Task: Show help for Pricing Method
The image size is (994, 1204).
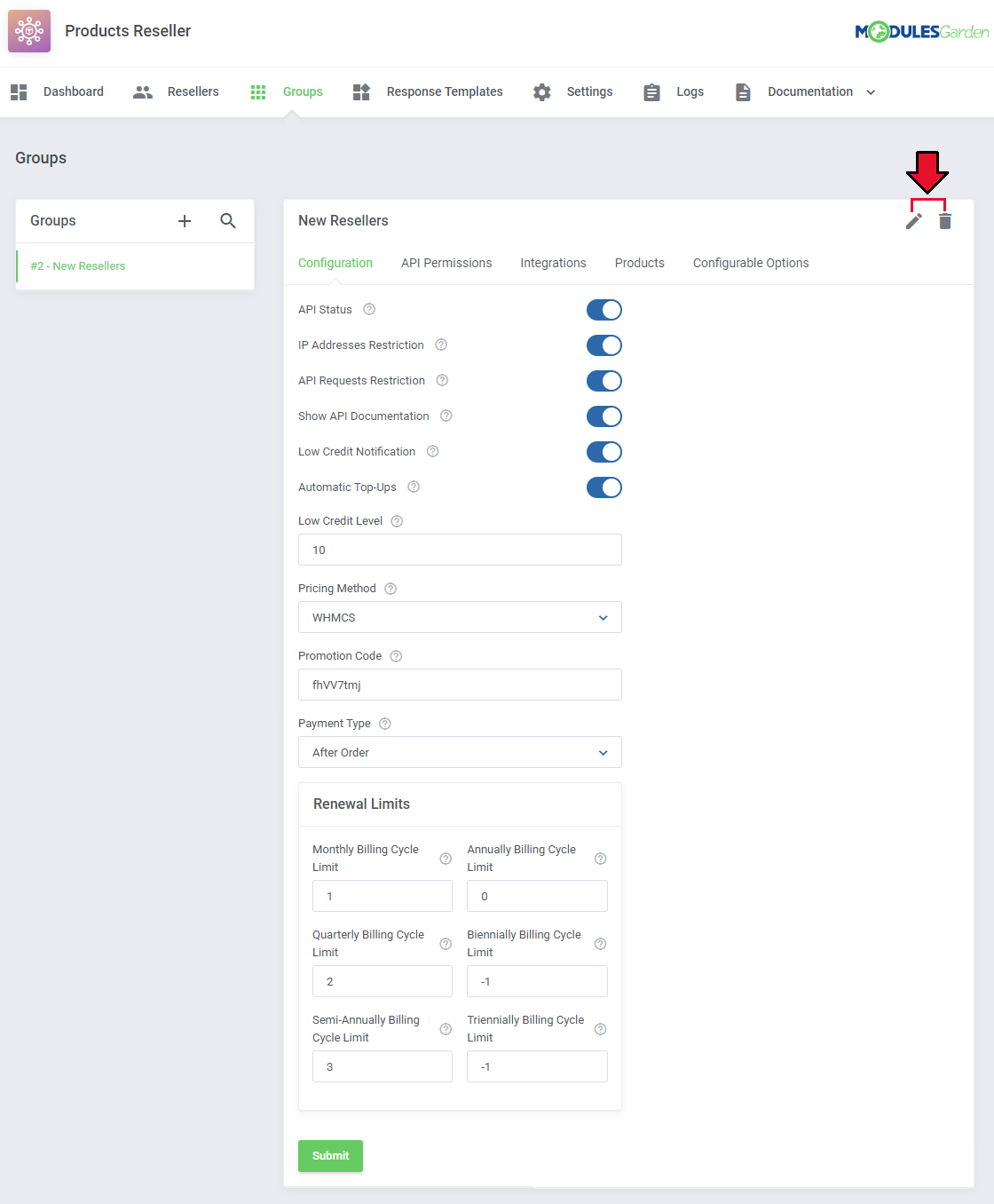Action: (390, 589)
